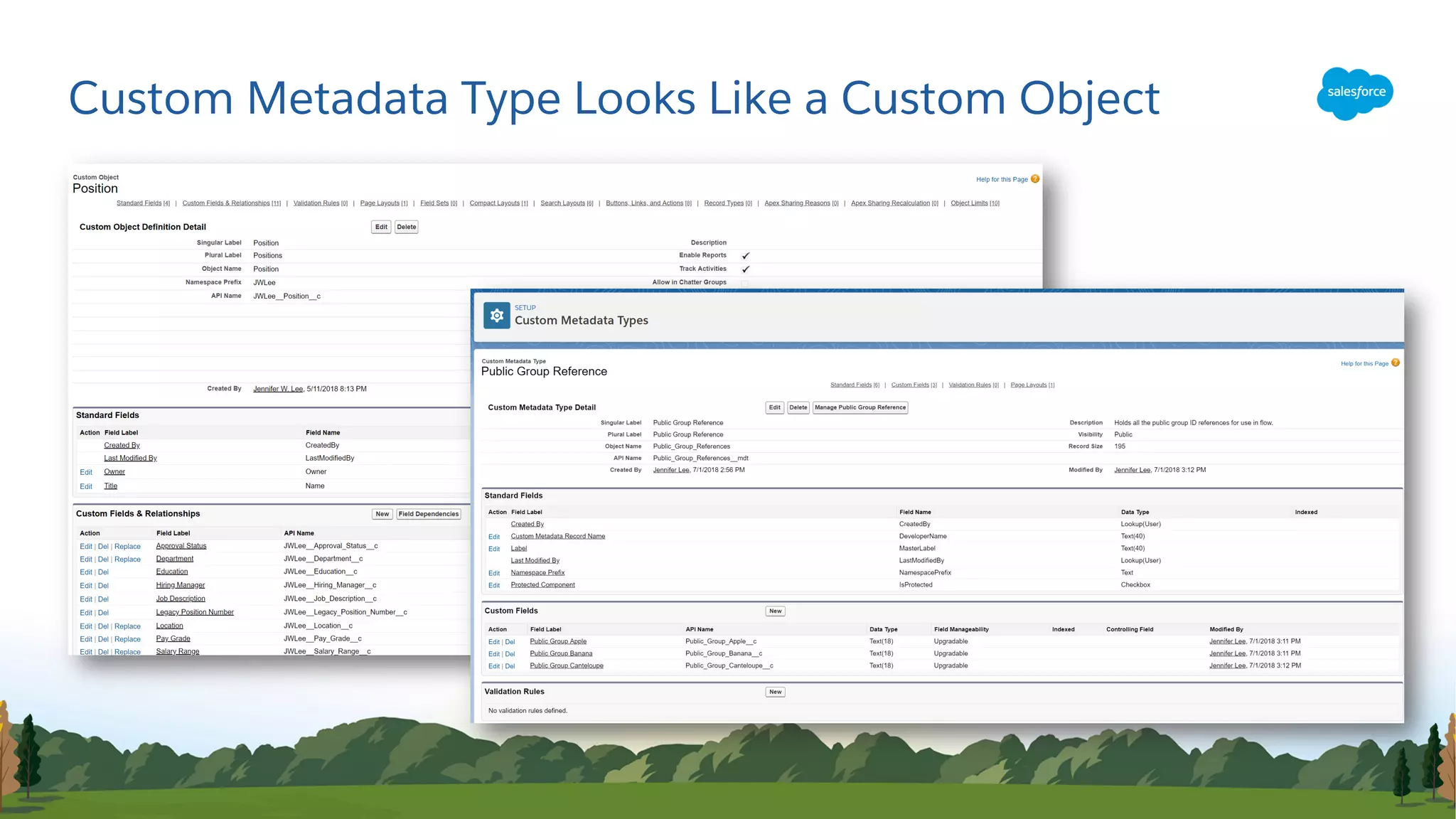This screenshot has width=1456, height=819.
Task: Edit the Title standard field
Action: click(x=86, y=486)
